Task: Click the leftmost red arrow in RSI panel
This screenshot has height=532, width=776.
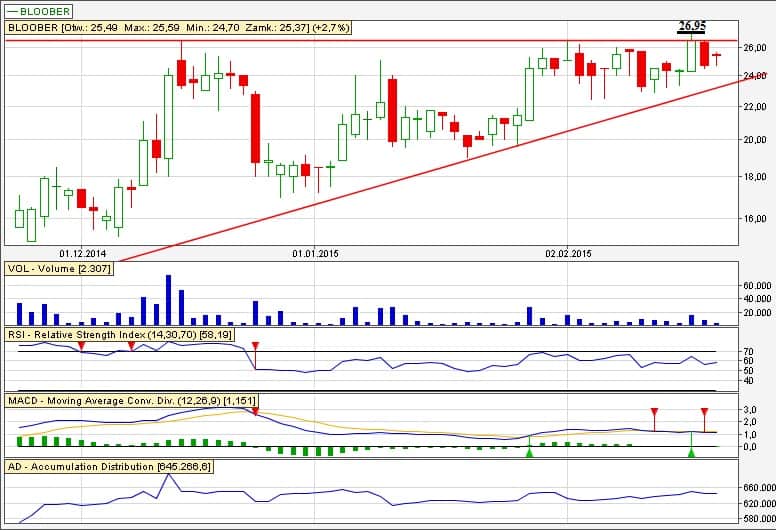Action: (x=81, y=346)
